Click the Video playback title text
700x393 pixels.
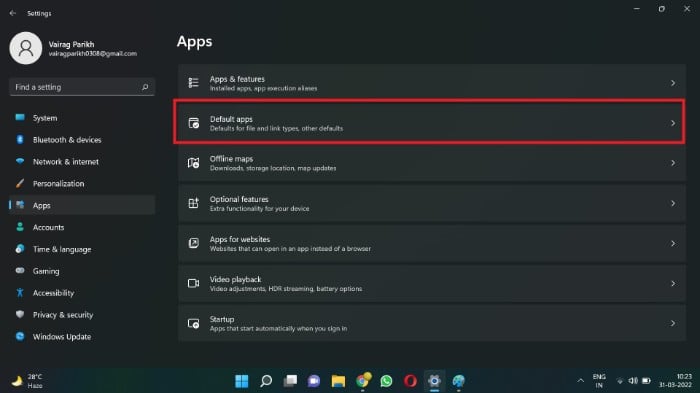point(235,280)
